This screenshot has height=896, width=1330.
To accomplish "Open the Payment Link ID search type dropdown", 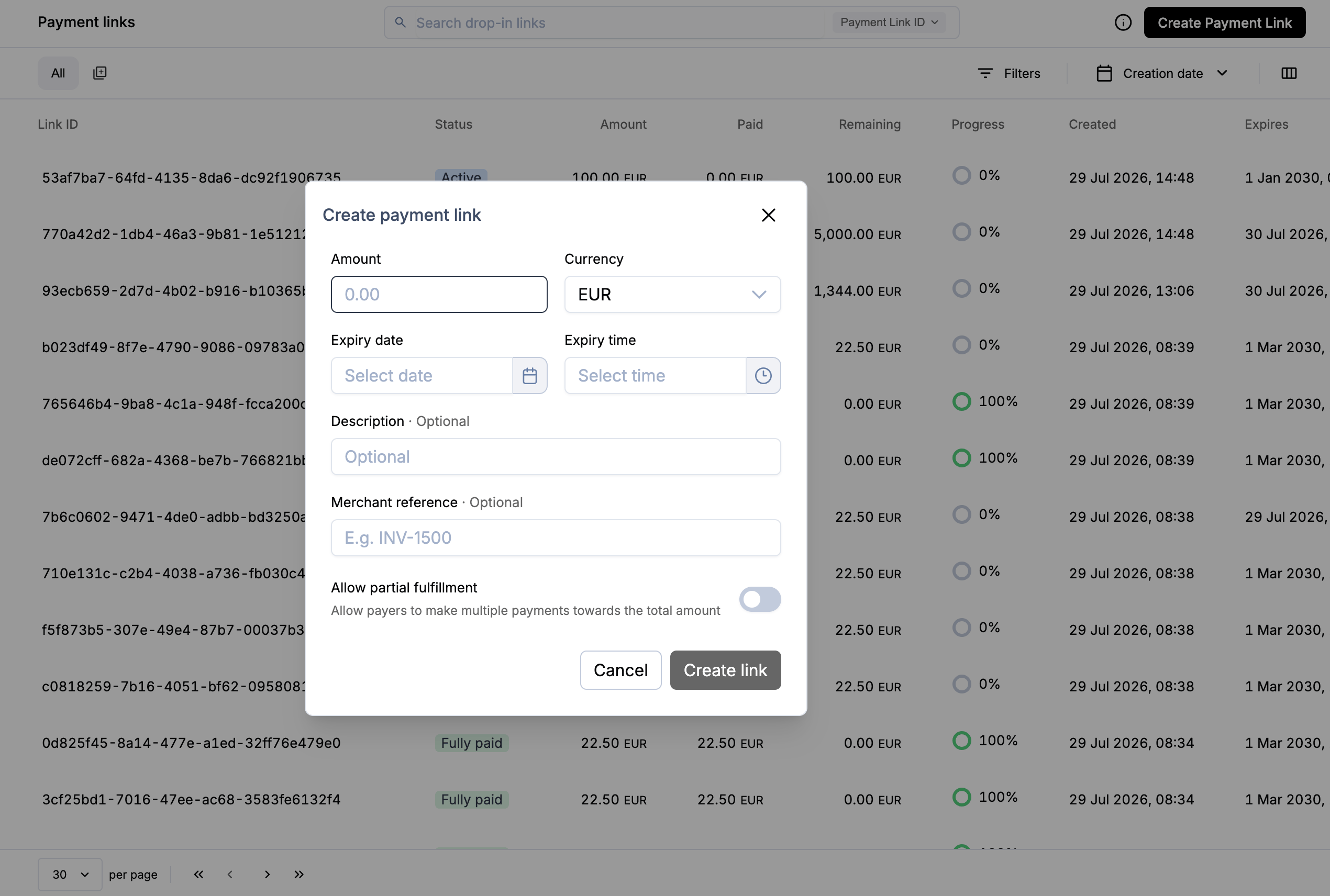I will click(889, 23).
